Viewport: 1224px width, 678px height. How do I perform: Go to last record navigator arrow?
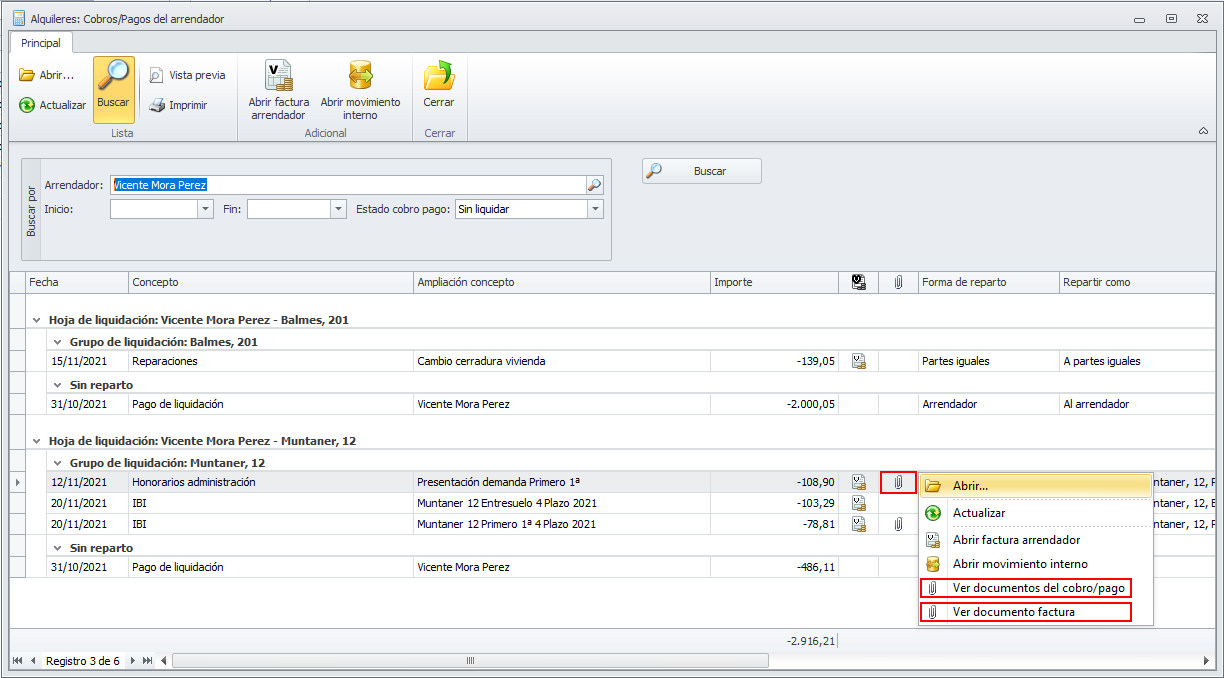(148, 661)
